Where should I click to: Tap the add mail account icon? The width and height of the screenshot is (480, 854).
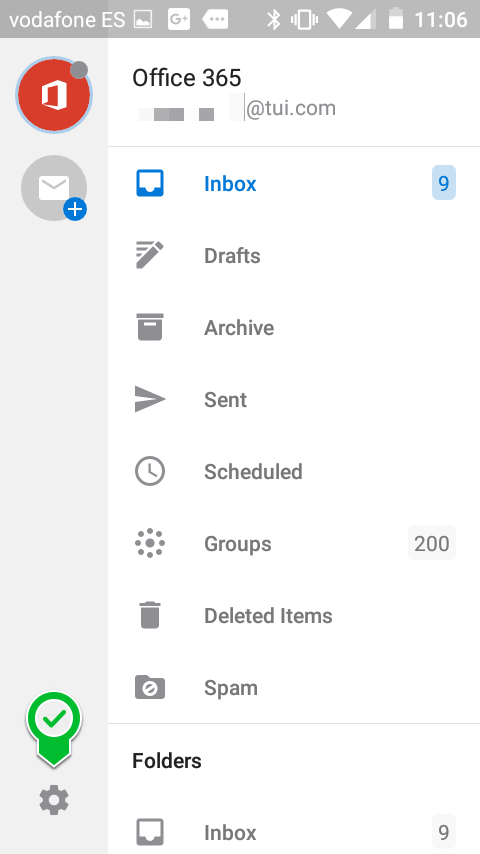[x=54, y=188]
